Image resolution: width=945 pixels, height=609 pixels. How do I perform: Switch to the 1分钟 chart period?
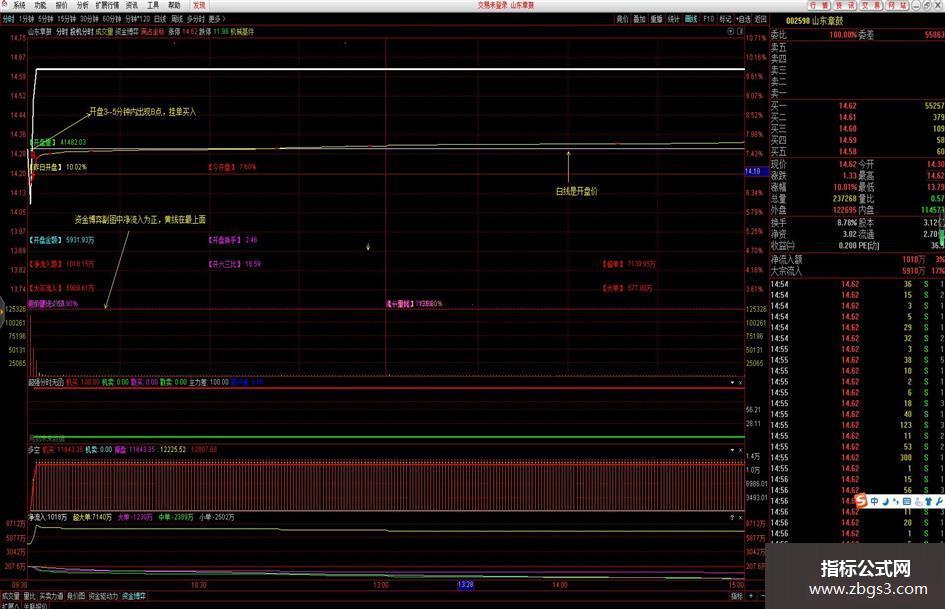[27, 19]
